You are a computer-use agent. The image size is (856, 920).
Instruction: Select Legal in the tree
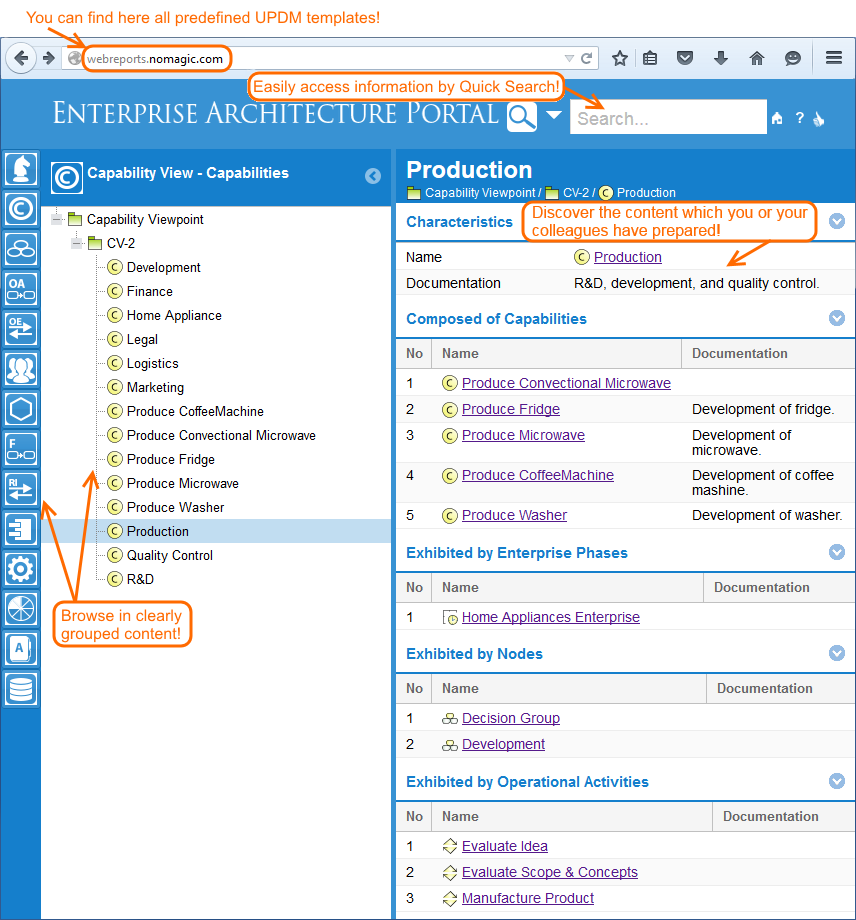point(142,340)
